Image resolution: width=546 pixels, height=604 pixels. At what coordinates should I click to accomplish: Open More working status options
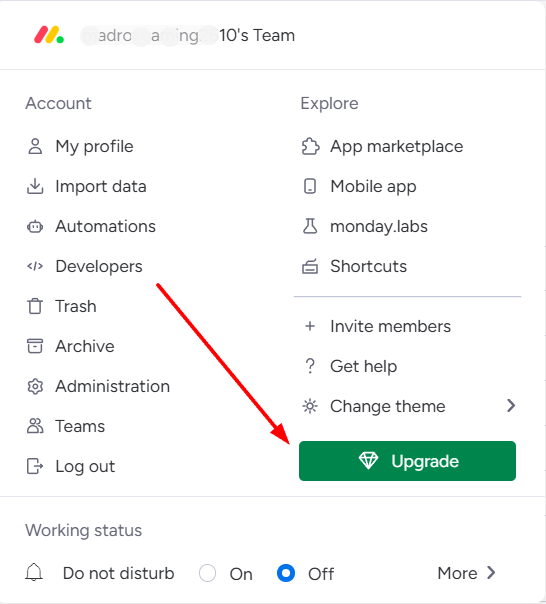[x=466, y=573]
